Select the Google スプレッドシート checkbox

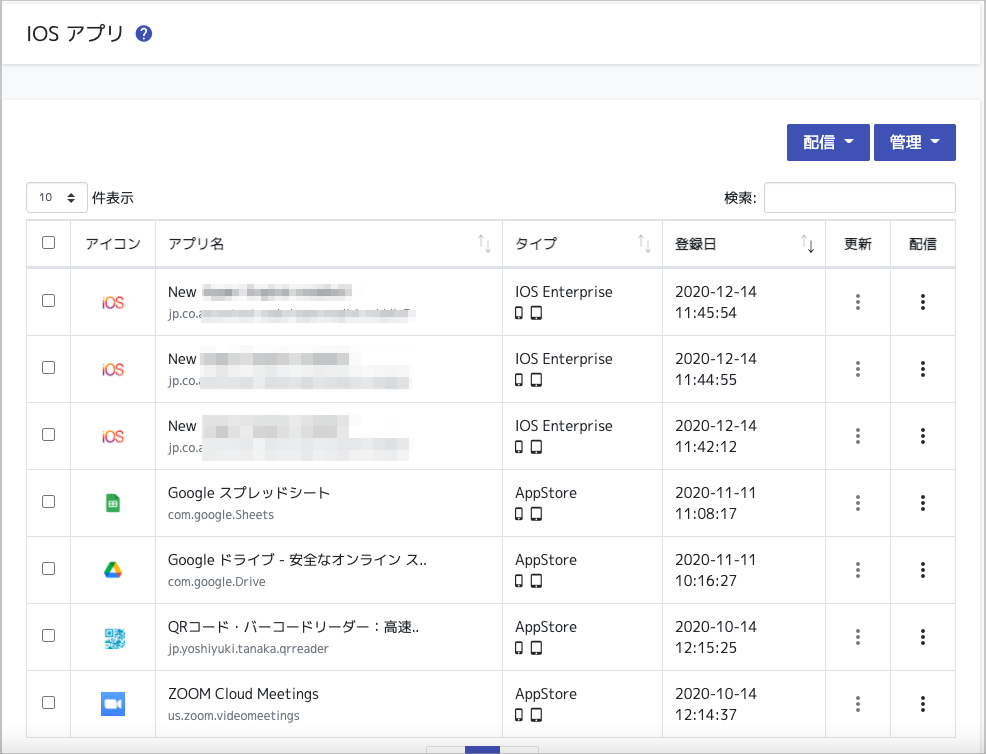48,501
